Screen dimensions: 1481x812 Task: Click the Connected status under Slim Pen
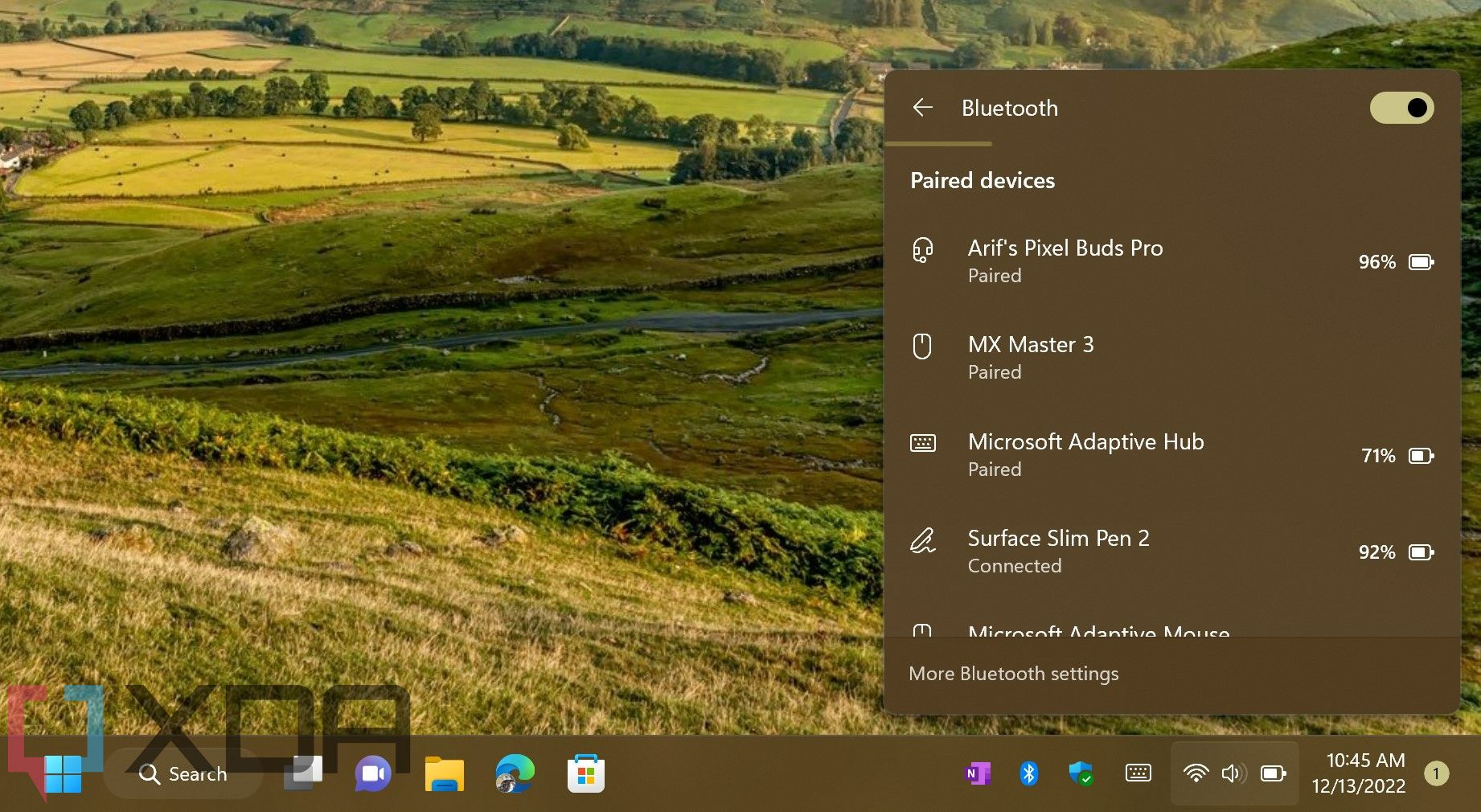(1015, 566)
